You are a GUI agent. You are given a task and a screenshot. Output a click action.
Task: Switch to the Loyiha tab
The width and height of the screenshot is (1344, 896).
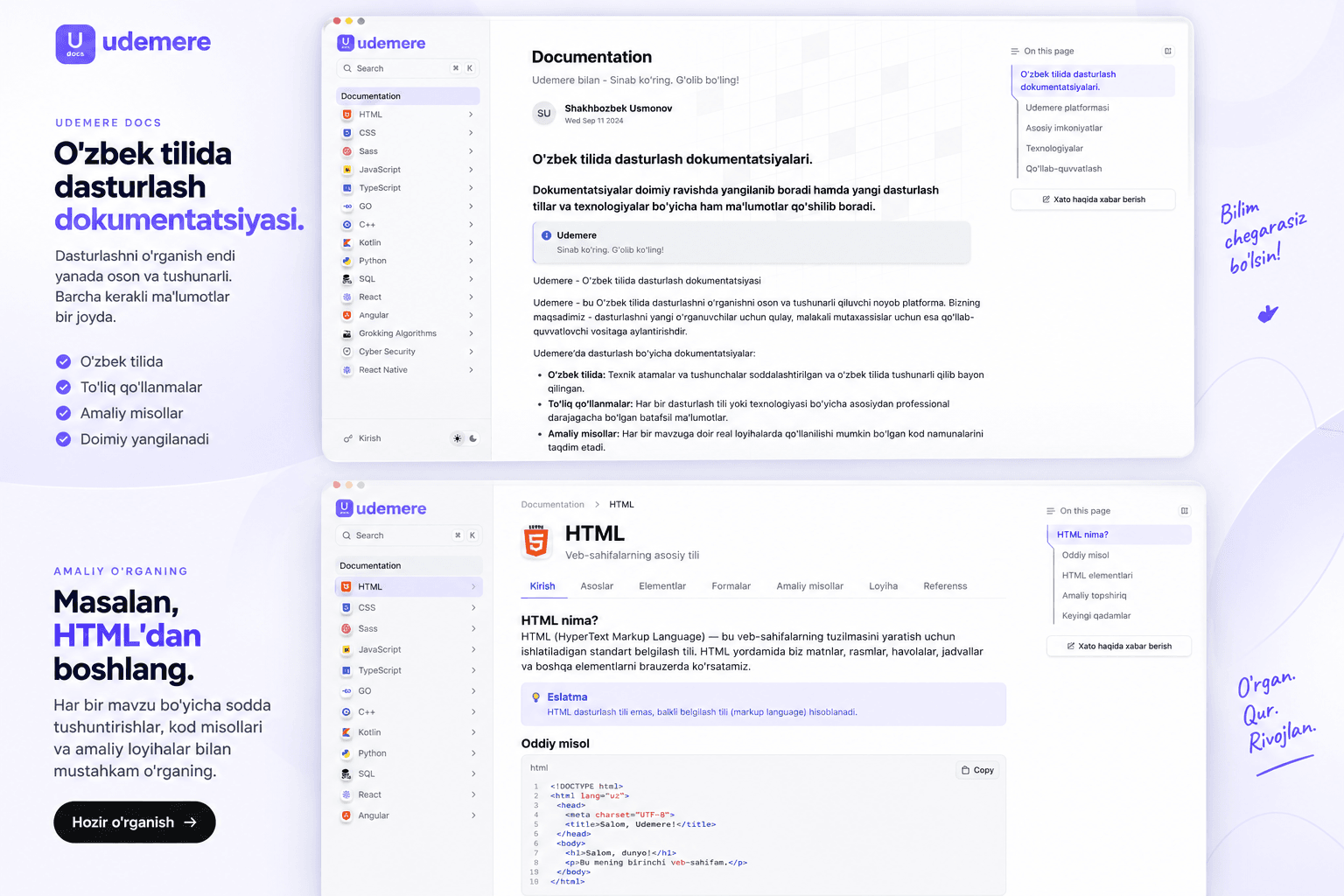pos(883,586)
